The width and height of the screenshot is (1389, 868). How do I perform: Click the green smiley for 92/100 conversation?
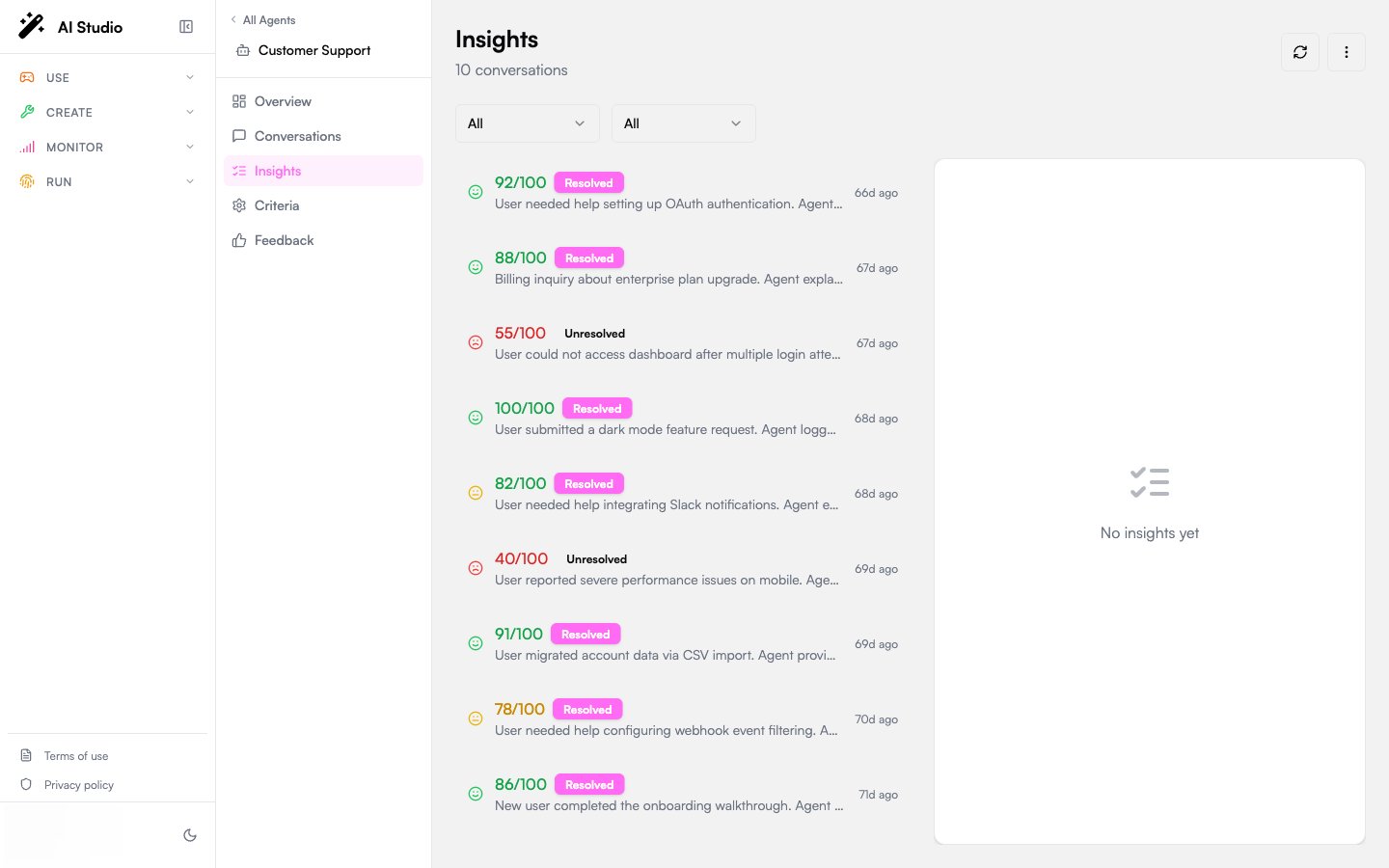[476, 192]
